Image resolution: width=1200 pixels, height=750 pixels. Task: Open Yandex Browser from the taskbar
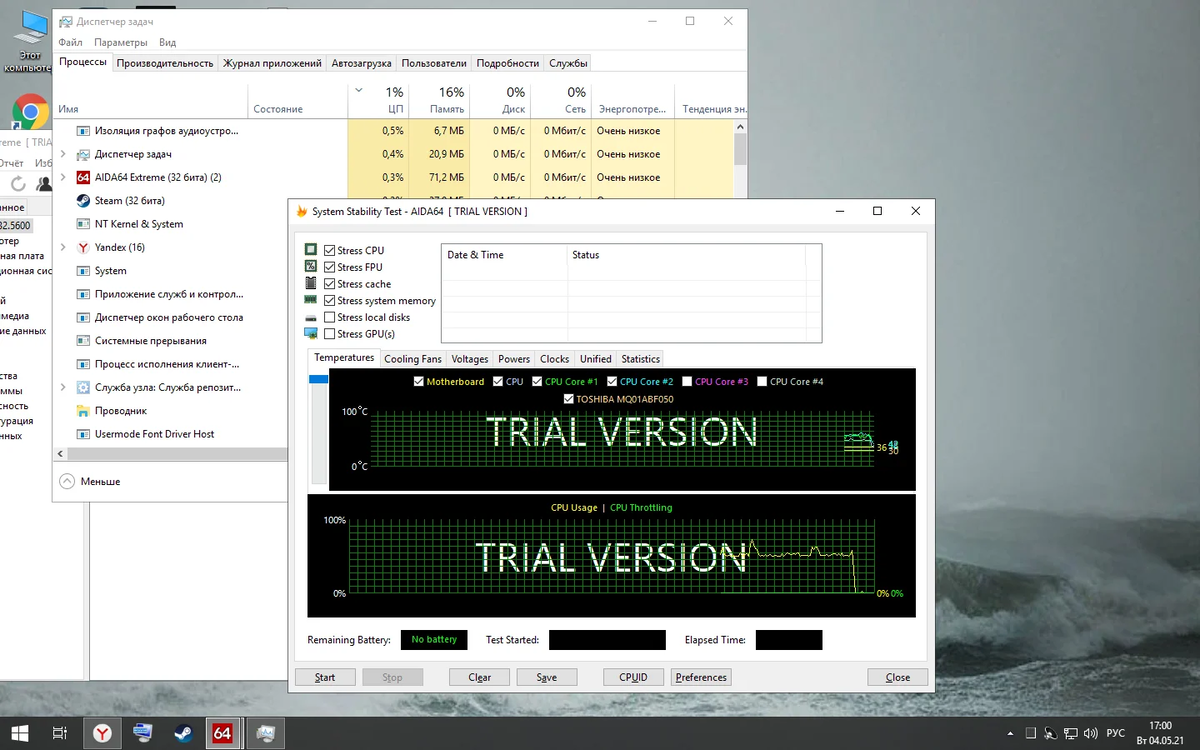(103, 733)
